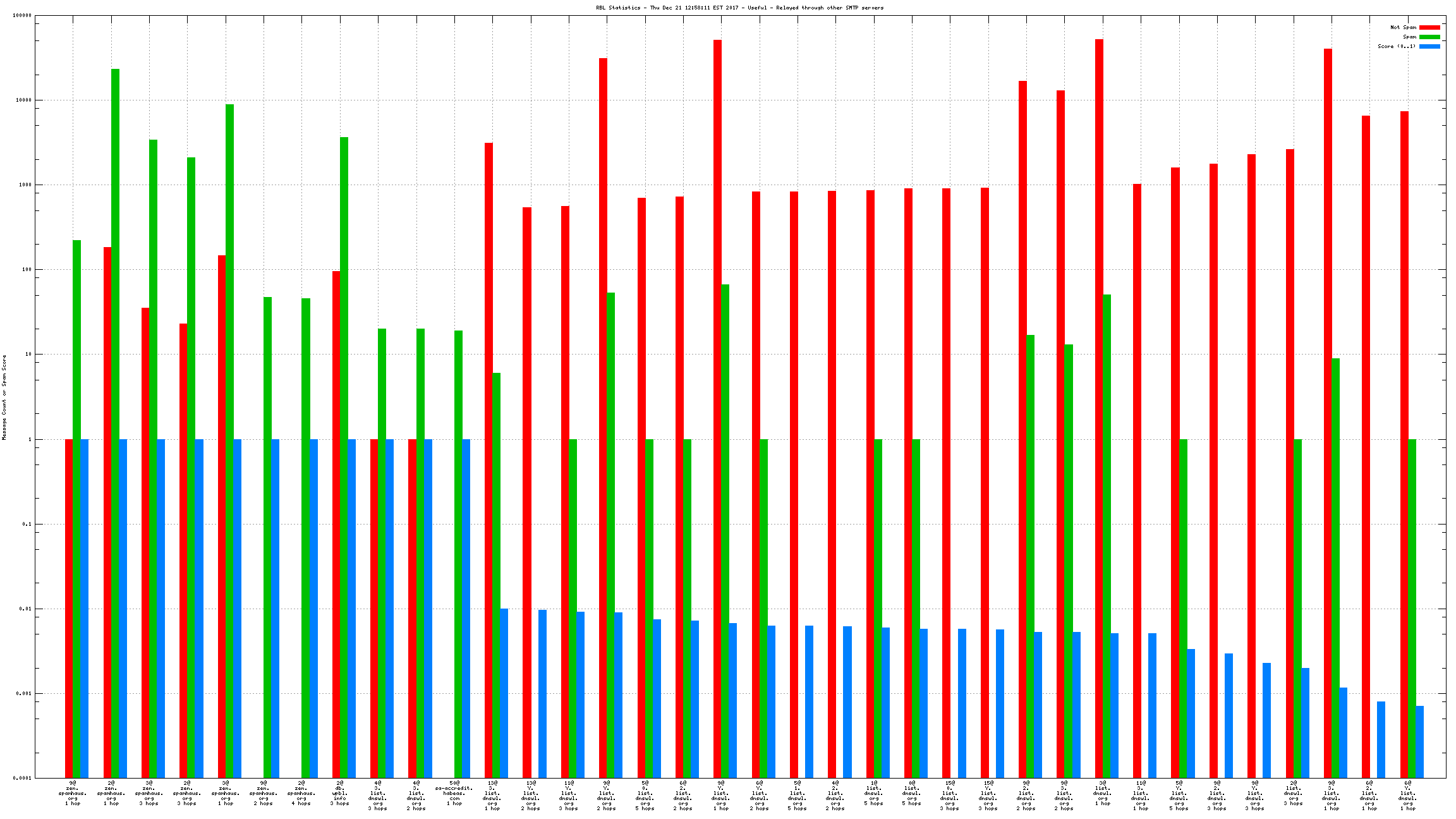This screenshot has width=1456, height=819.
Task: Click the RBL Statistics chart title
Action: coord(739,8)
